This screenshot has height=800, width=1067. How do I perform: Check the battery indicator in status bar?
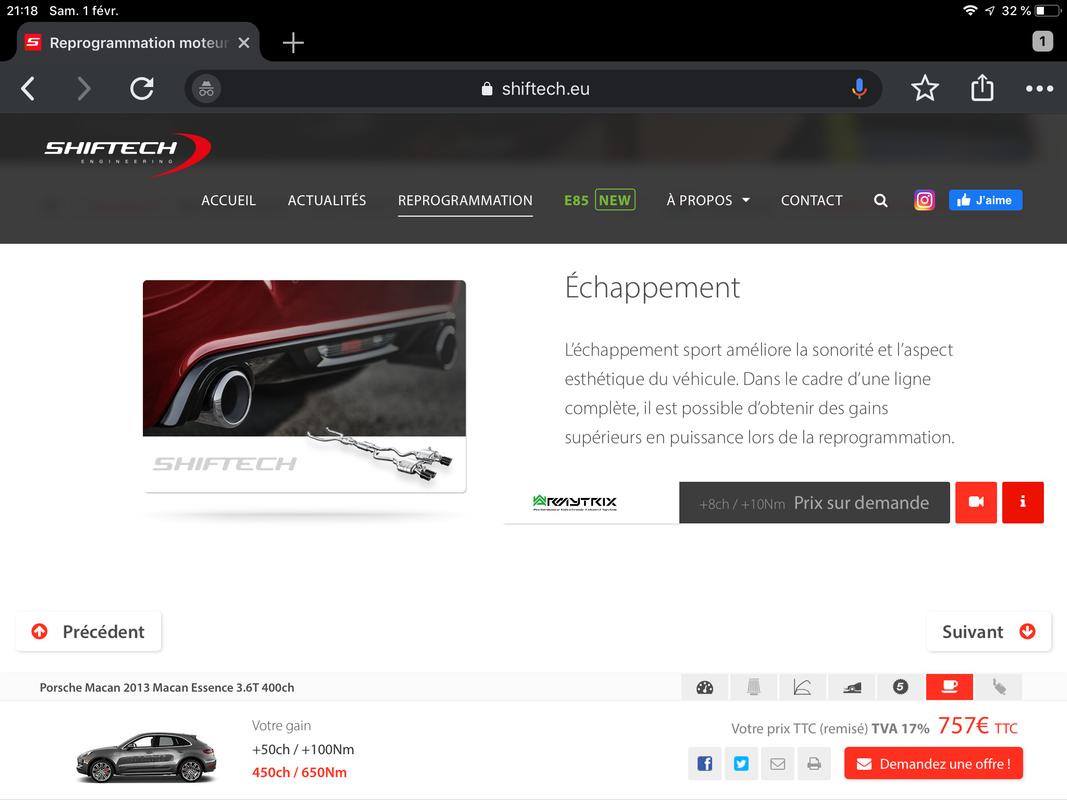tap(1048, 11)
